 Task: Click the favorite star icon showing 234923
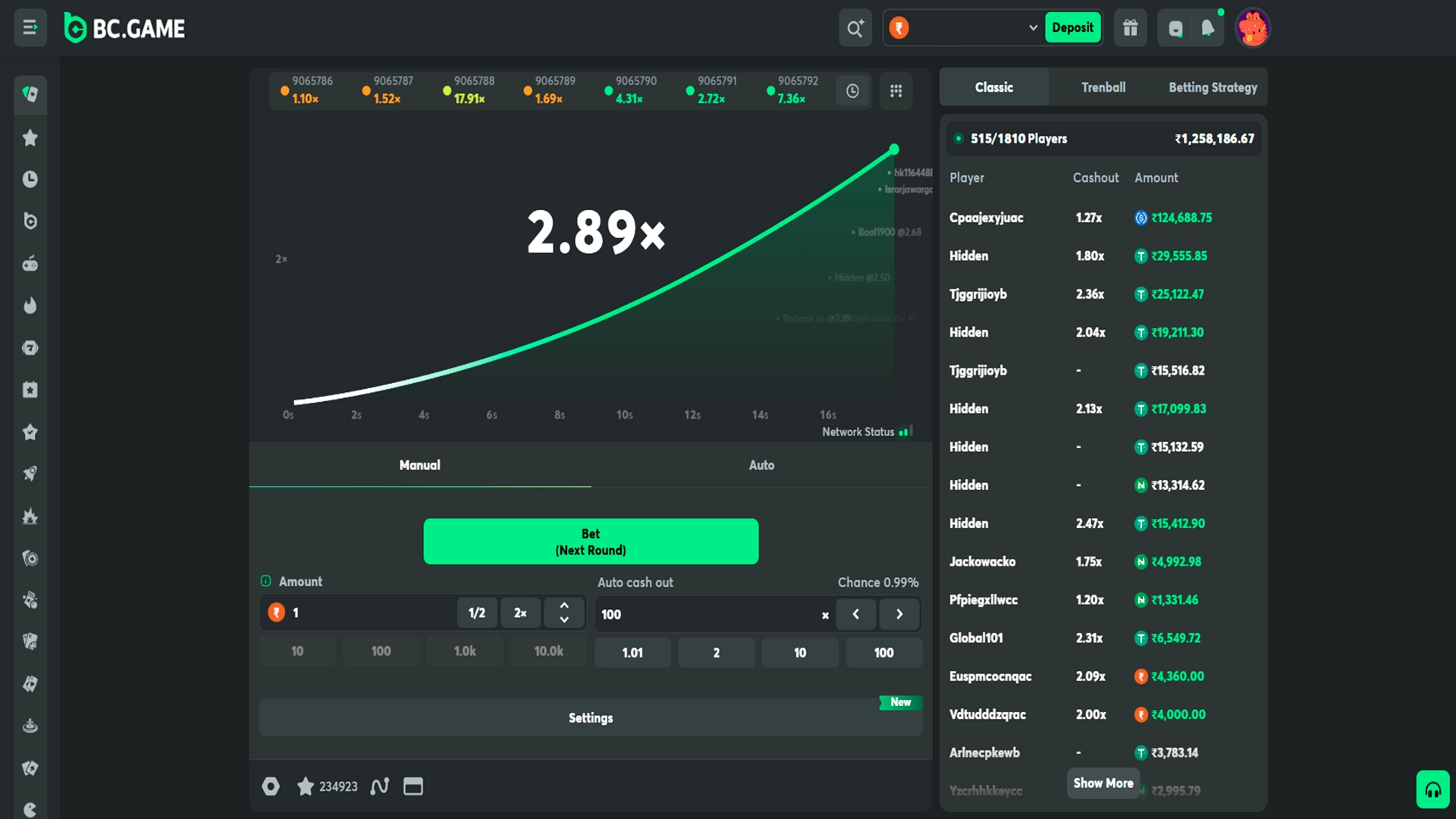(x=306, y=786)
